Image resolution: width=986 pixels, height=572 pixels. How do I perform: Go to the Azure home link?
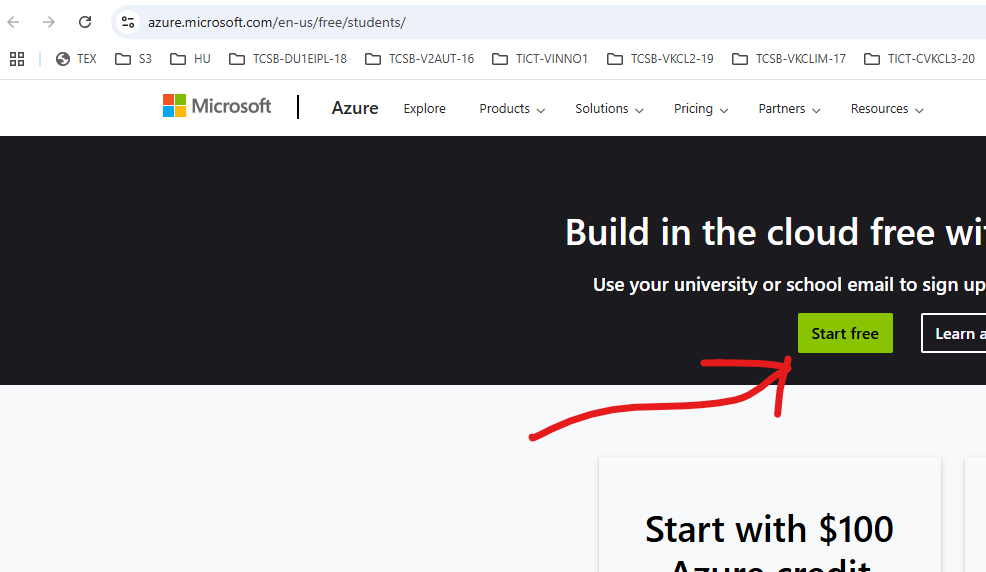tap(355, 108)
